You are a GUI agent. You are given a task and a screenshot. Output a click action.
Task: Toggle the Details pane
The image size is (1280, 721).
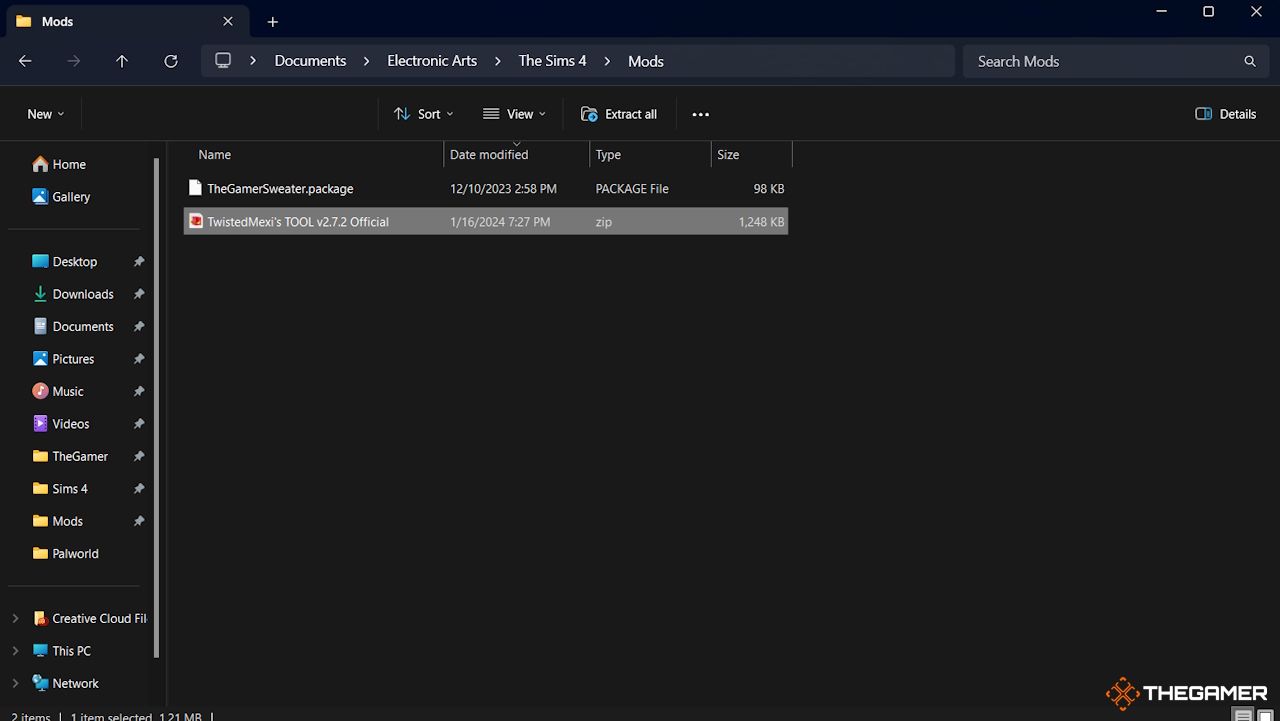pyautogui.click(x=1225, y=114)
